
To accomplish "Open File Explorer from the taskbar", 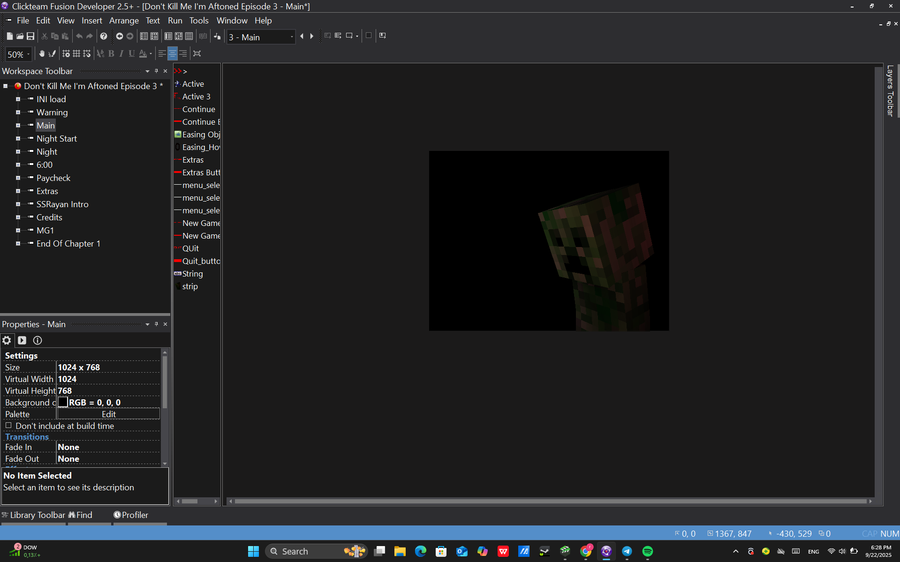I will (x=400, y=551).
